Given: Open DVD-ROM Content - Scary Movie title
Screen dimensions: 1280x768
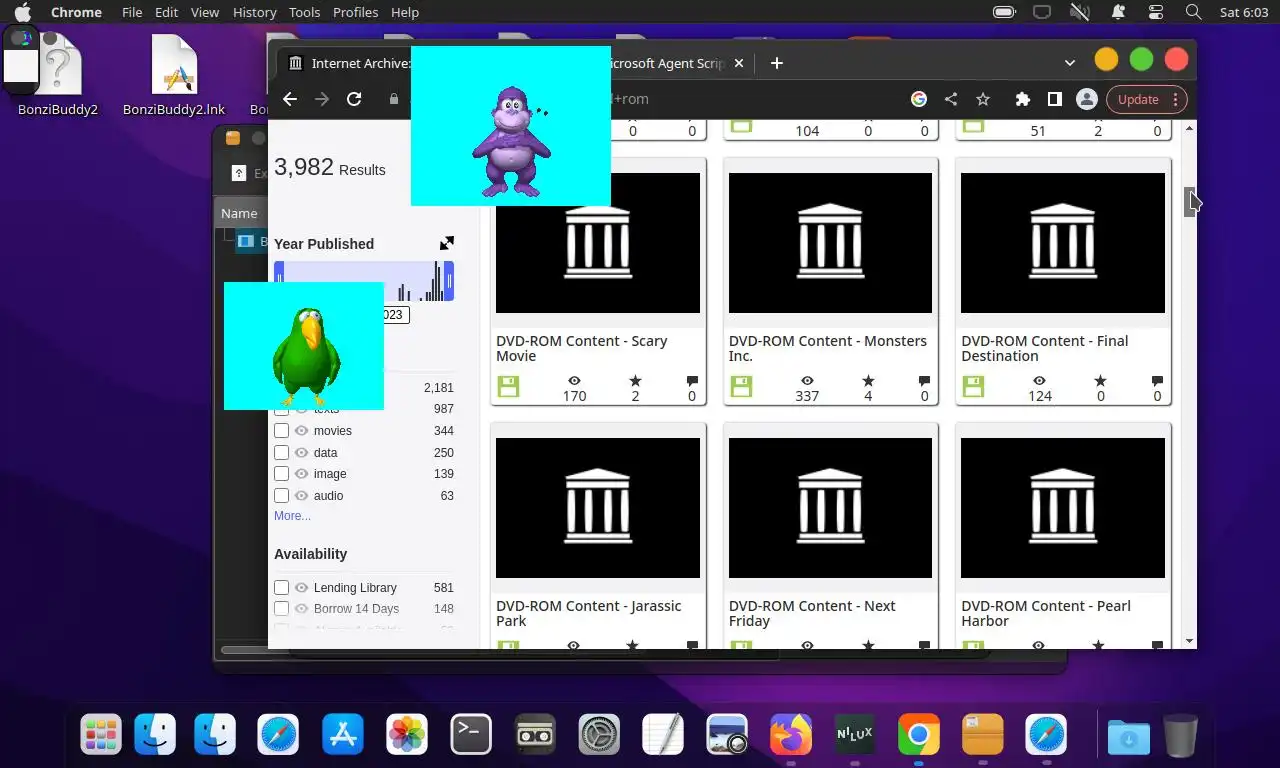Looking at the screenshot, I should pos(582,348).
